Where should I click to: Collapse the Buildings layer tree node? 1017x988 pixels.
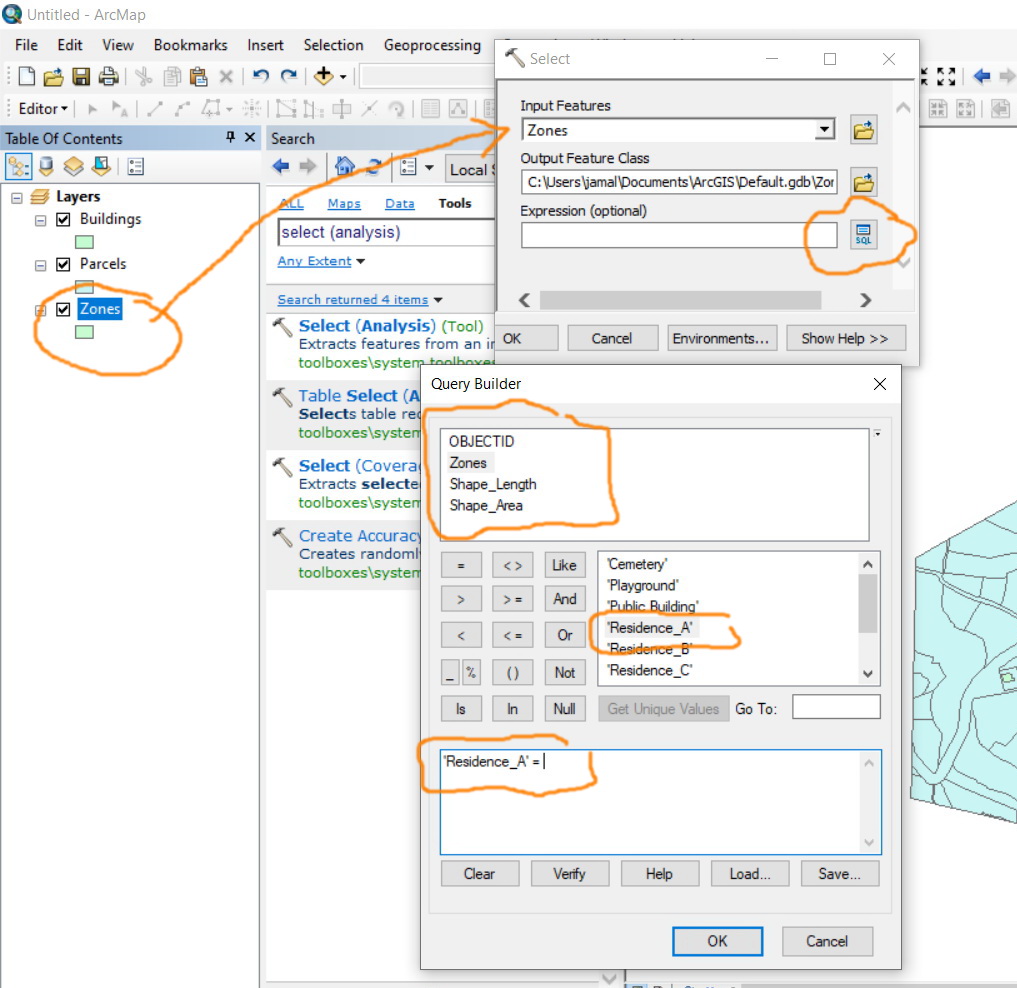tap(40, 221)
